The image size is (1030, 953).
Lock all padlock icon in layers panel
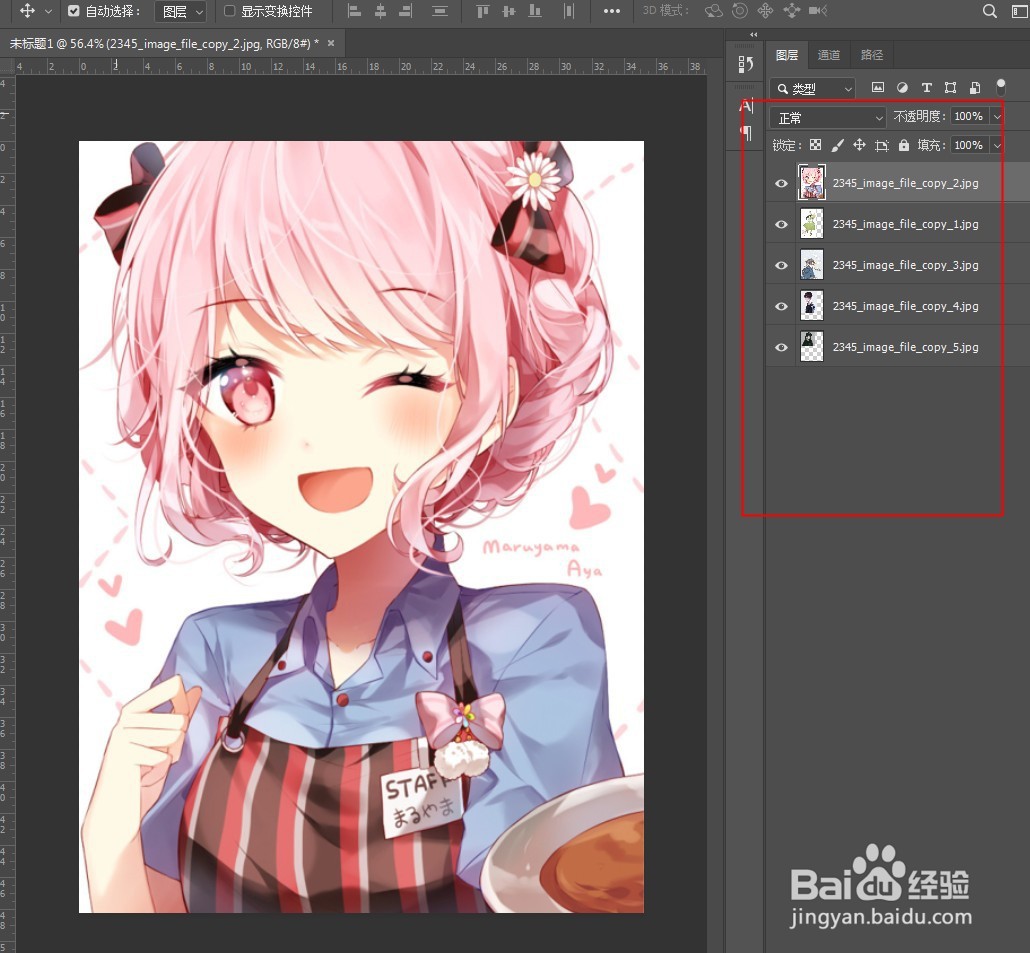tap(904, 145)
